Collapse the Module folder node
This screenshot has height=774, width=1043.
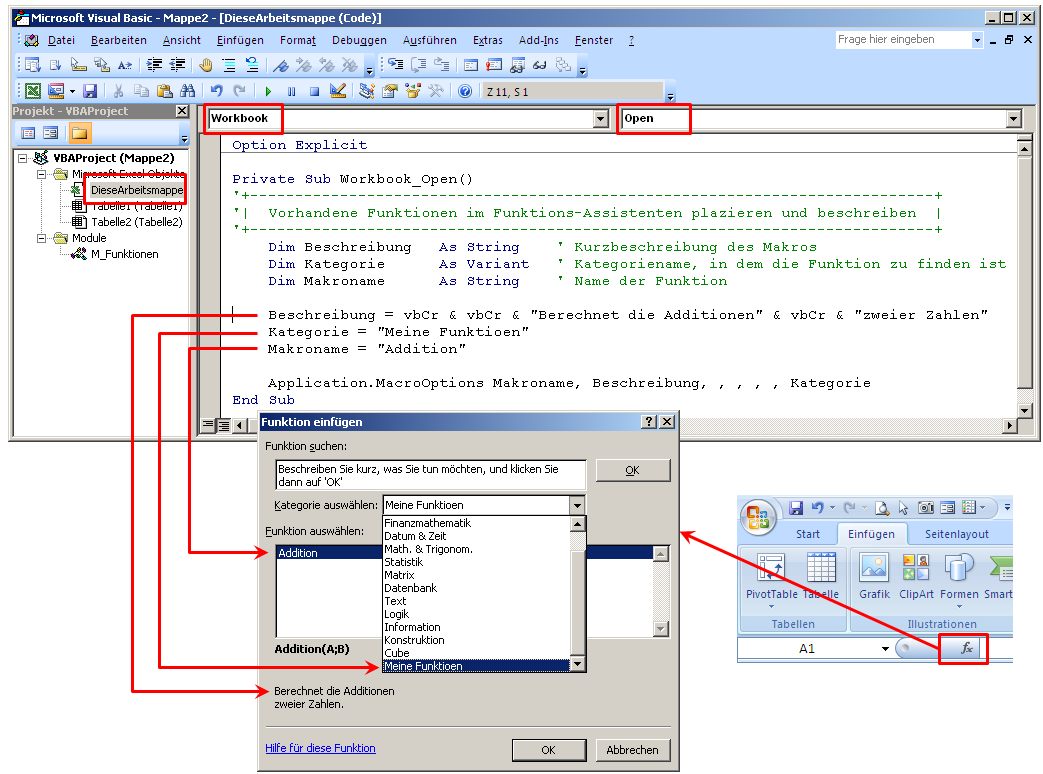(x=42, y=238)
